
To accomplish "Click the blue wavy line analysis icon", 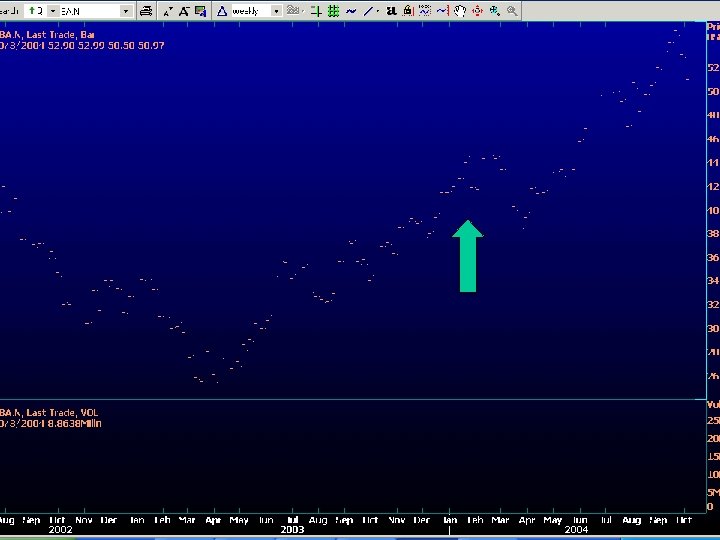I will pyautogui.click(x=351, y=11).
